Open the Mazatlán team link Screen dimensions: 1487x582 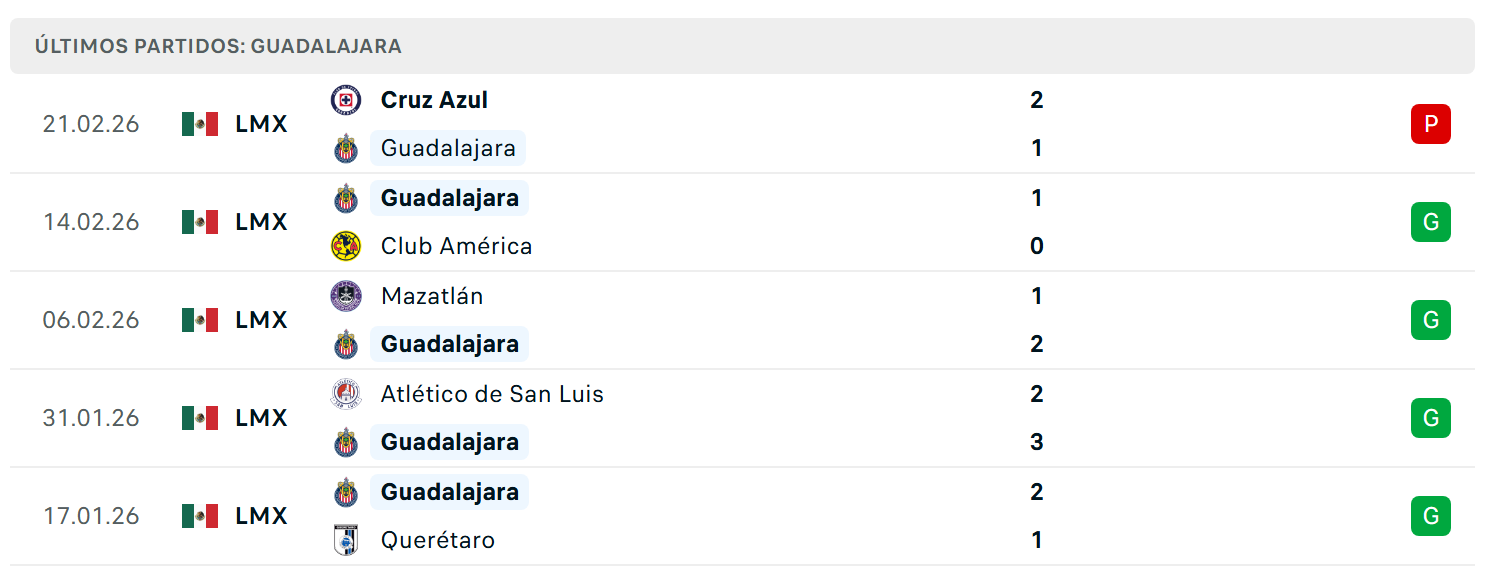click(432, 296)
